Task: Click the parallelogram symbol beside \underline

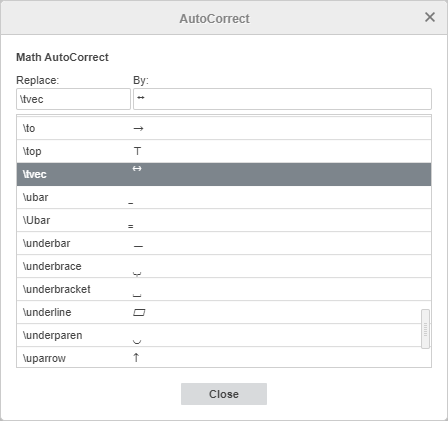Action: [139, 313]
